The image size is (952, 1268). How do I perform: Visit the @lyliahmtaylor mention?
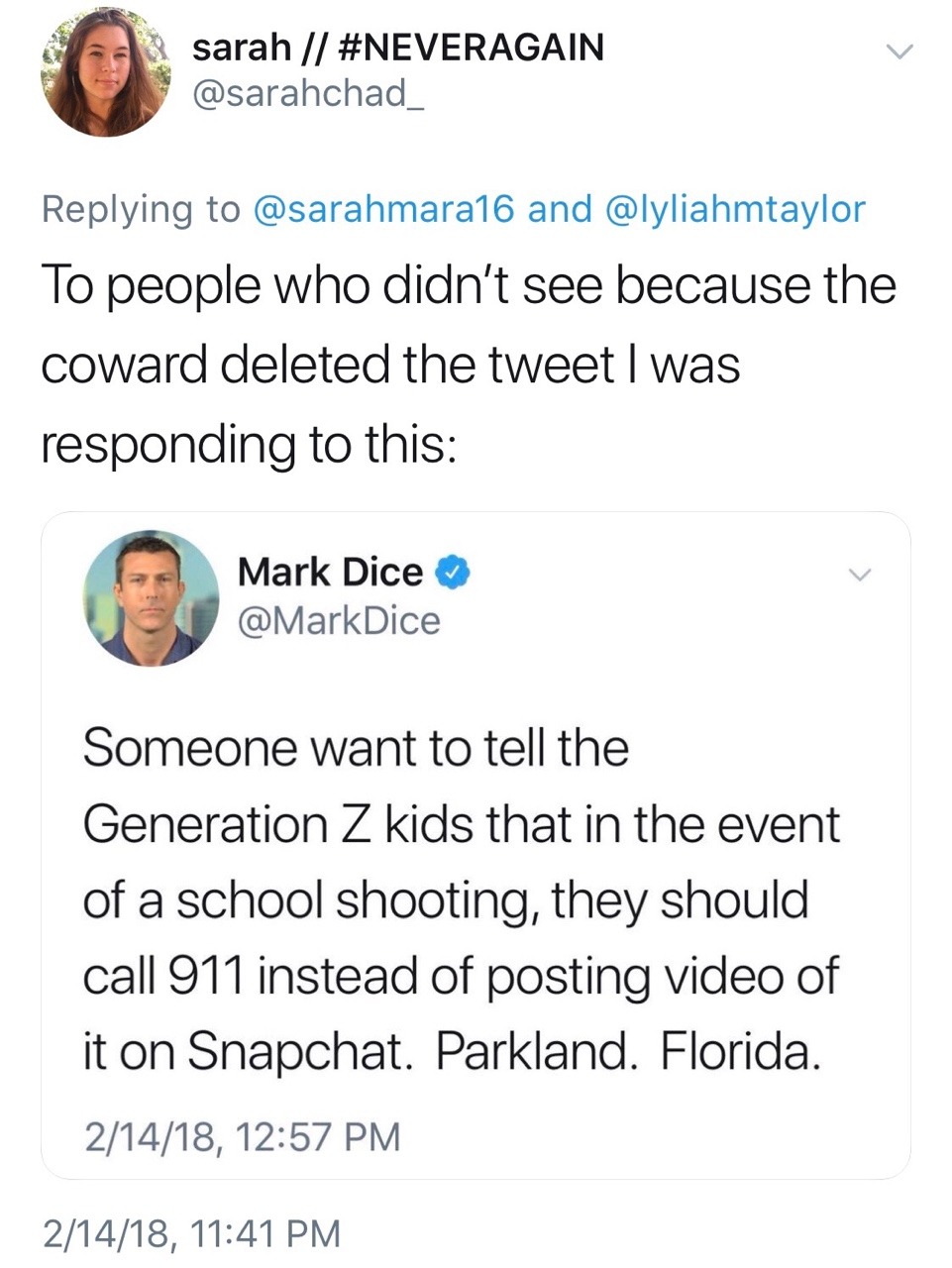(x=732, y=209)
